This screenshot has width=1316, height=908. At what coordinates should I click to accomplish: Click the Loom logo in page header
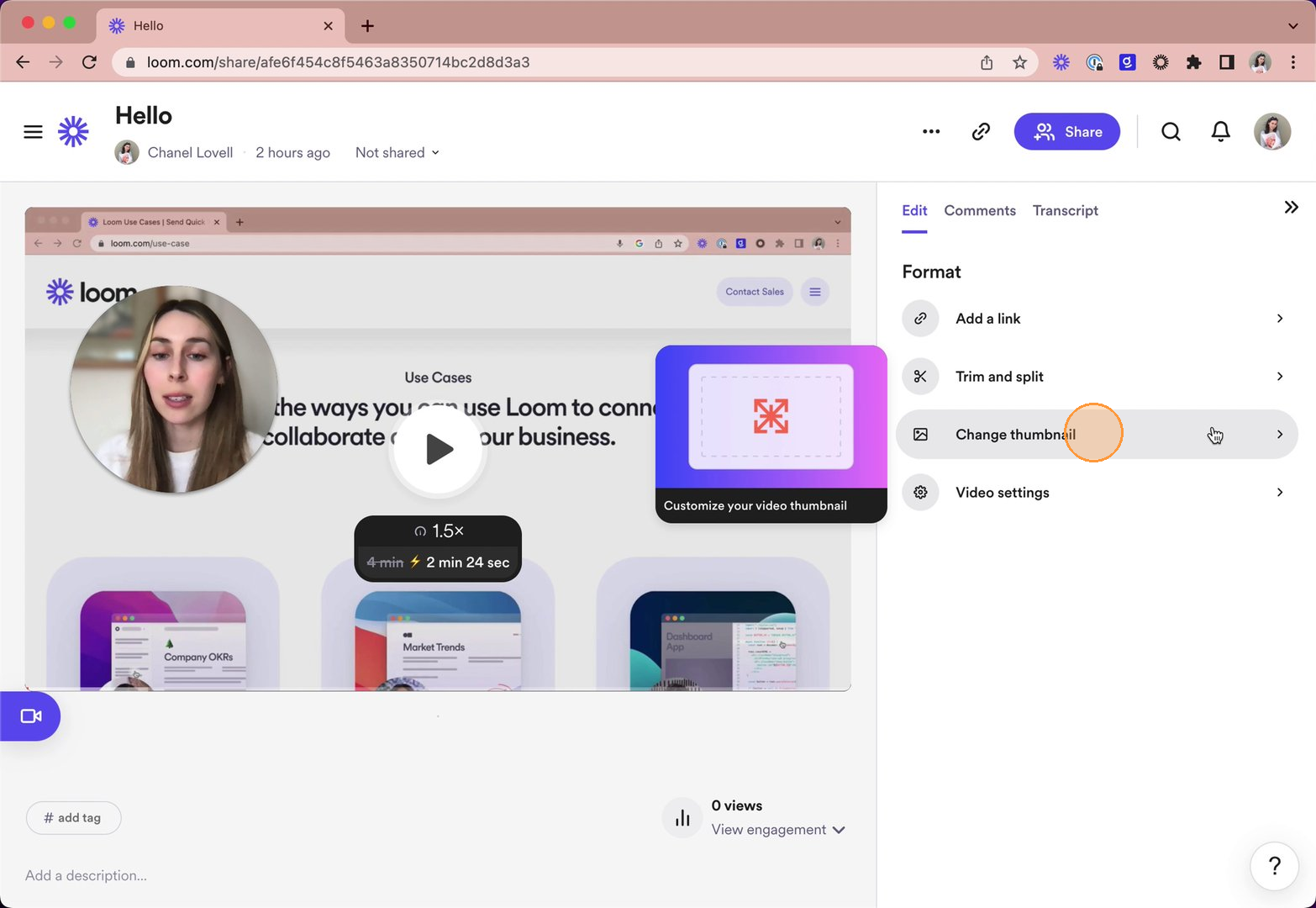coord(73,131)
